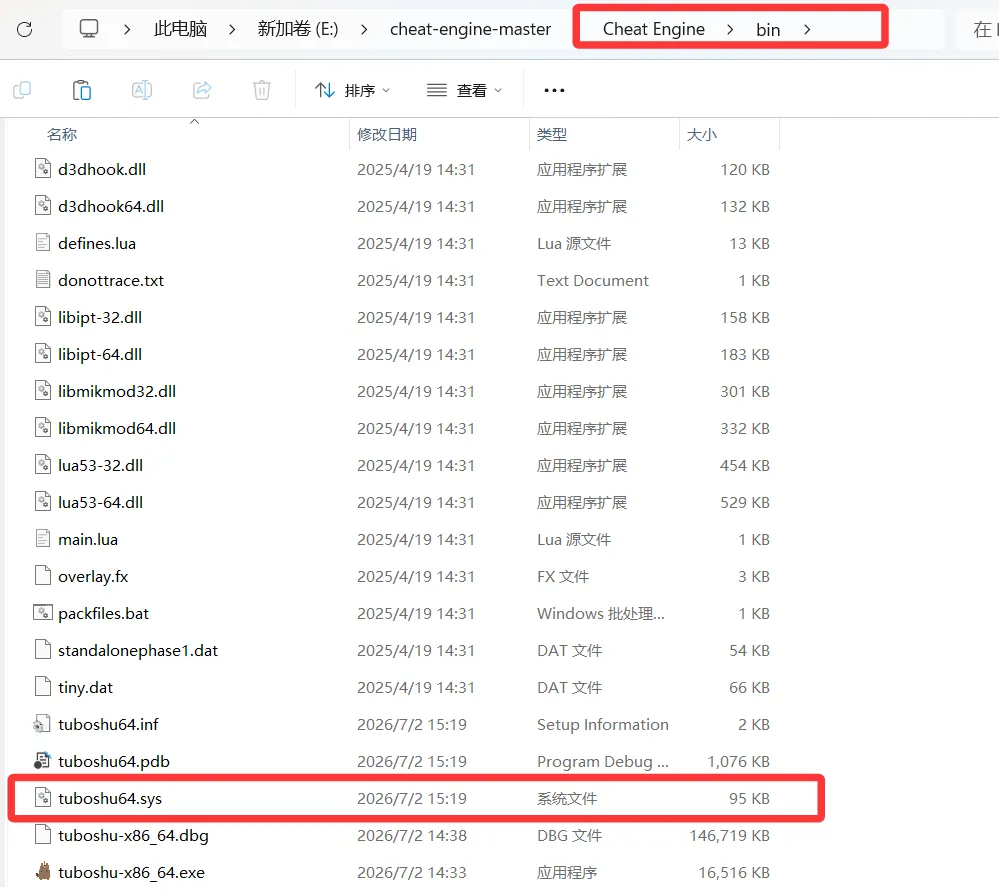
Task: Navigate to cheat-engine-master breadcrumb
Action: click(x=470, y=29)
